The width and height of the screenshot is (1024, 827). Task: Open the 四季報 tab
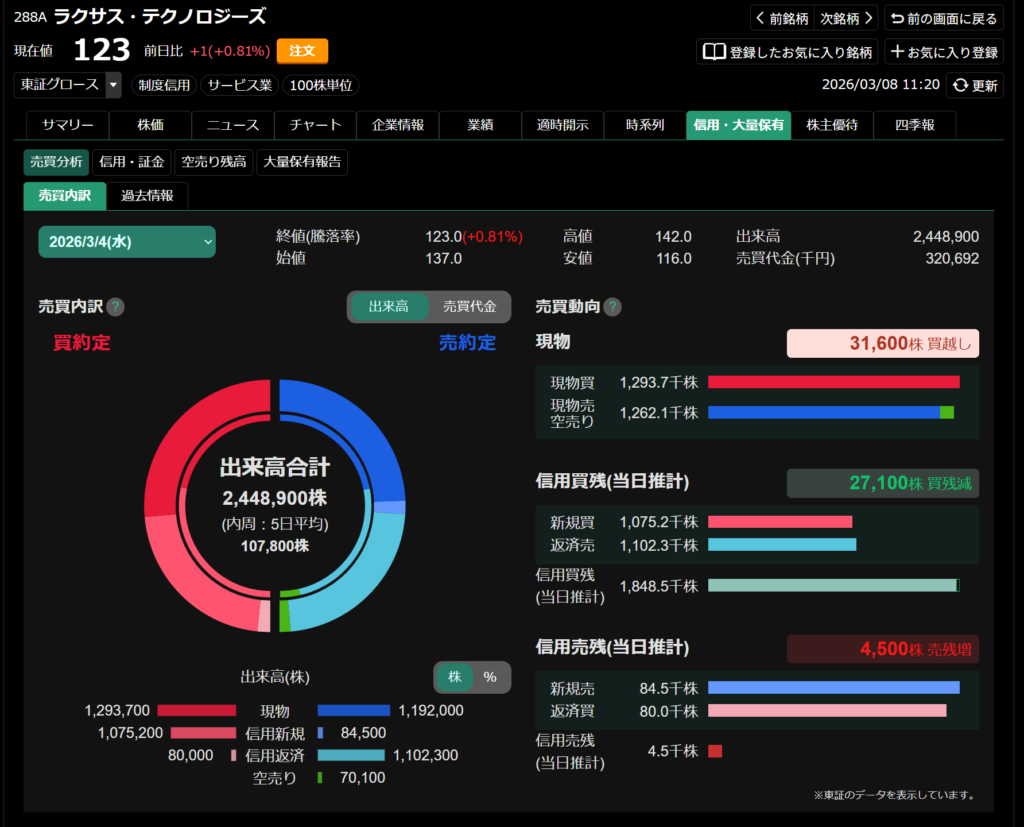click(x=914, y=125)
